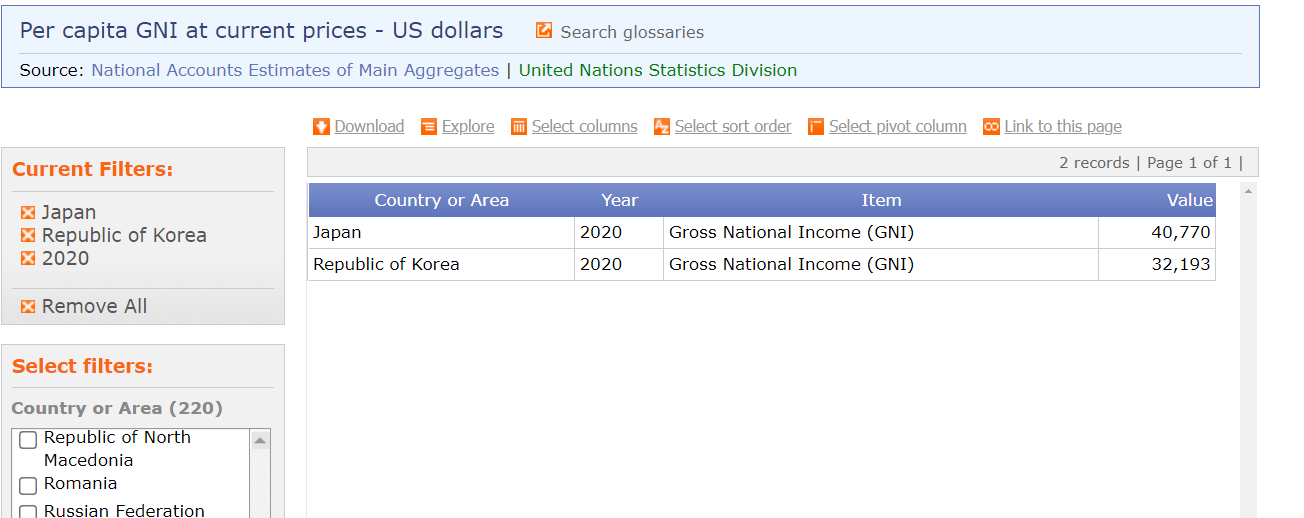Open National Accounts Estimates of Main Aggregates link

coord(295,70)
